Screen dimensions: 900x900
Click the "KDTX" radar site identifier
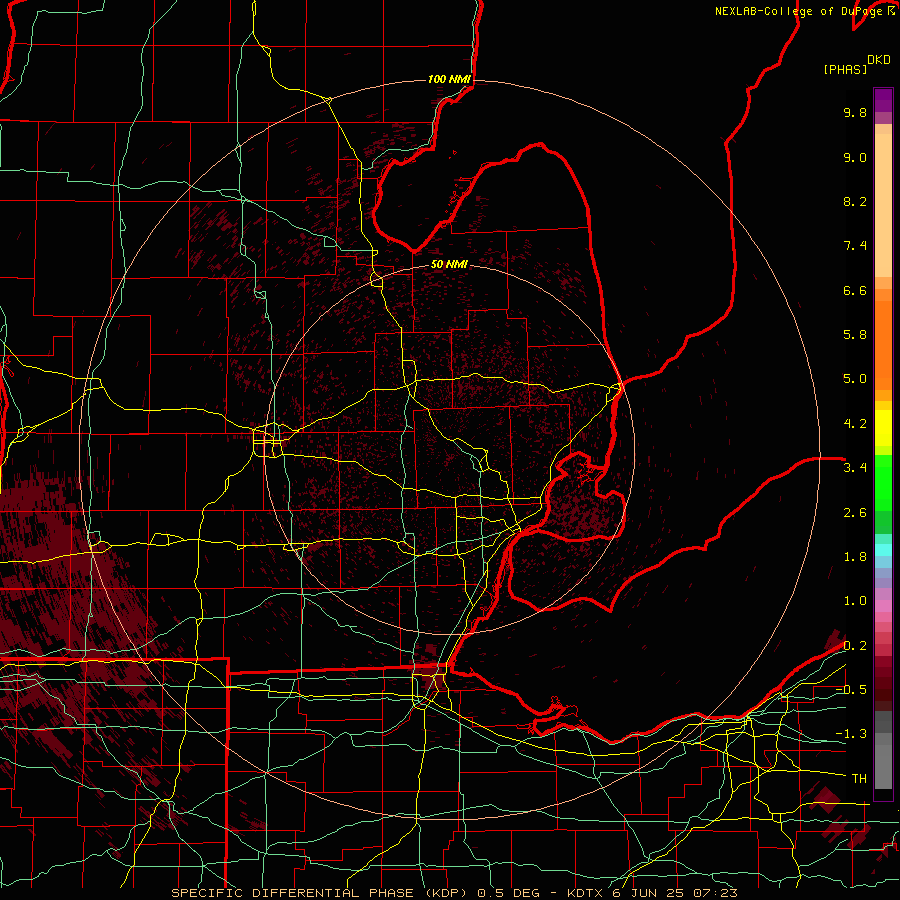(586, 893)
